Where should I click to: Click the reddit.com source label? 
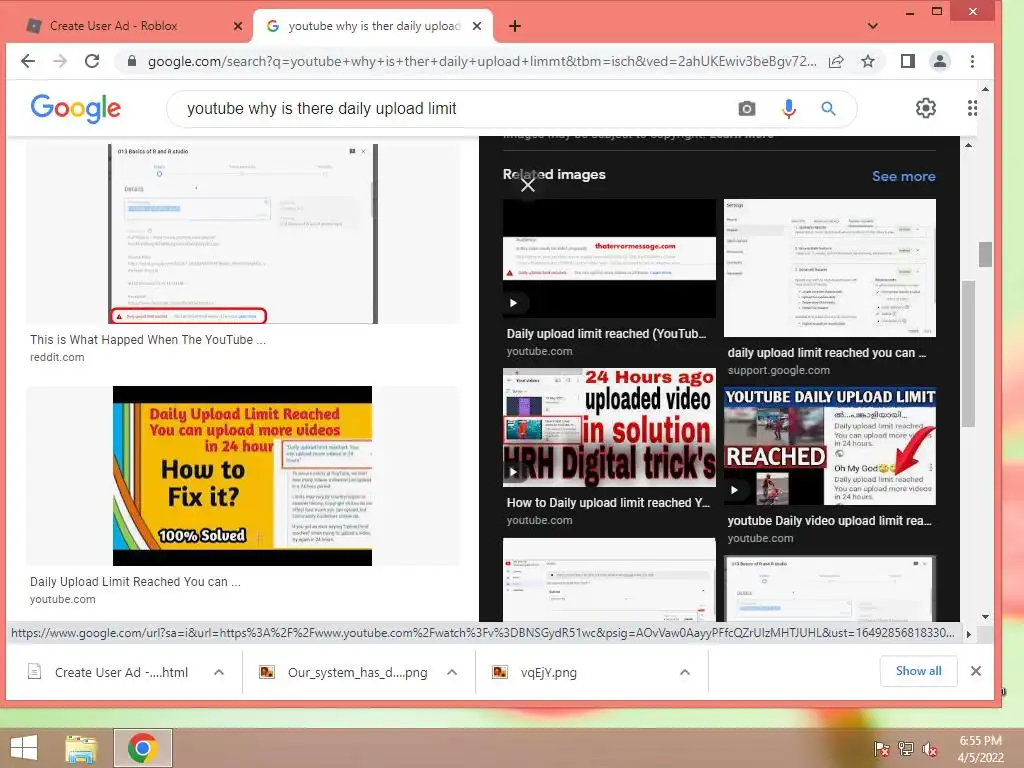(x=57, y=357)
